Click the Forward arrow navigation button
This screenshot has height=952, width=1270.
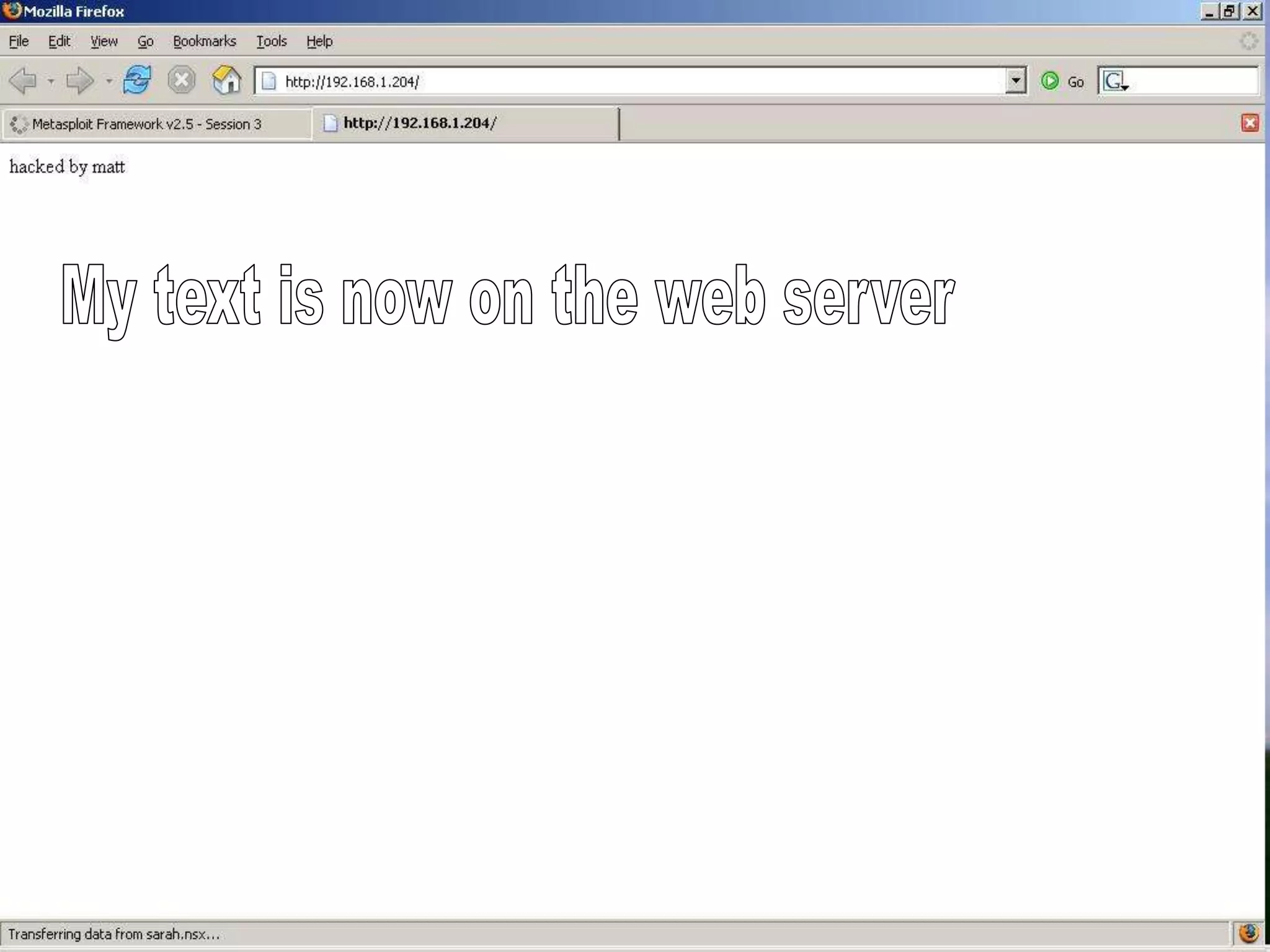point(79,81)
